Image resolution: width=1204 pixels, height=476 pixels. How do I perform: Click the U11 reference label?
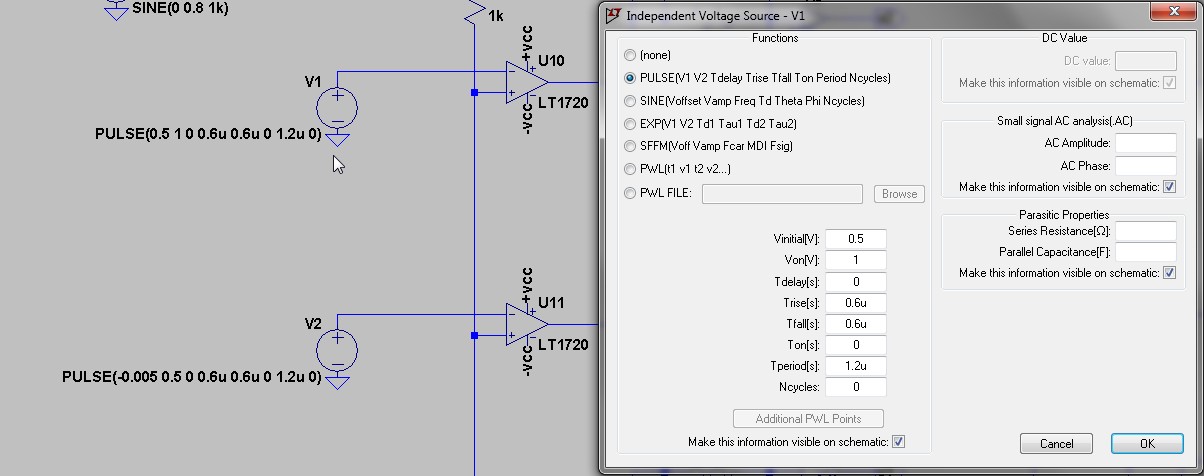(x=551, y=303)
